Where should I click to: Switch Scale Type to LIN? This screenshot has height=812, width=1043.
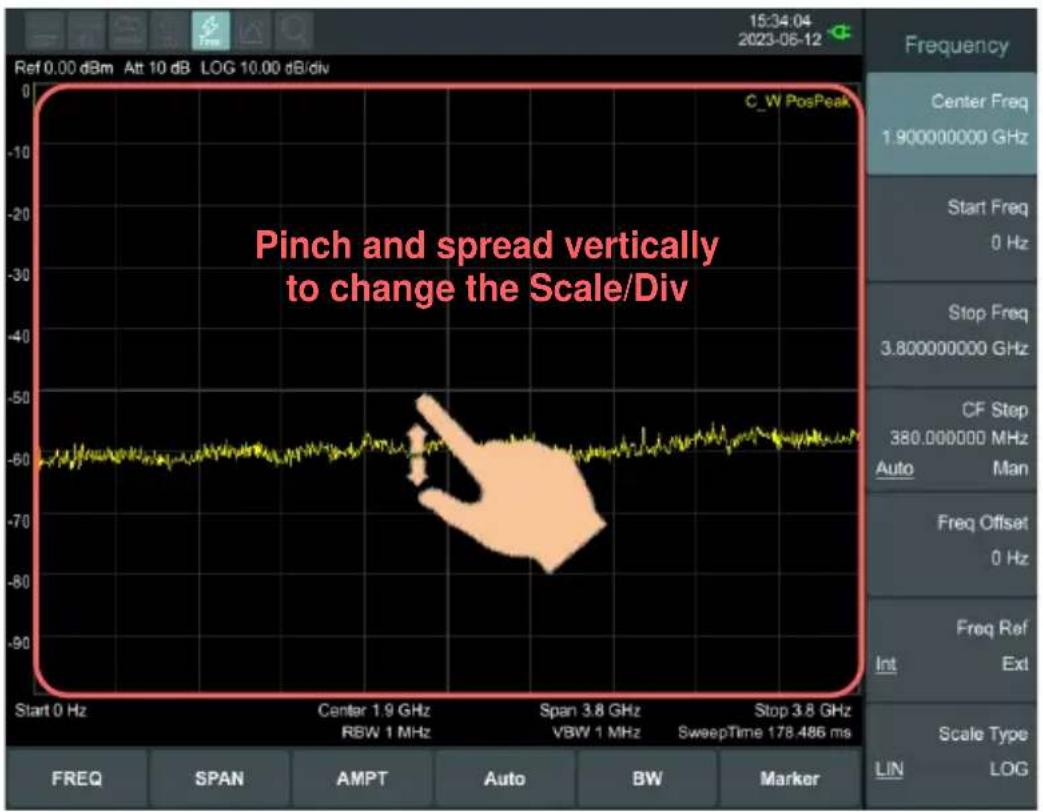[x=889, y=769]
